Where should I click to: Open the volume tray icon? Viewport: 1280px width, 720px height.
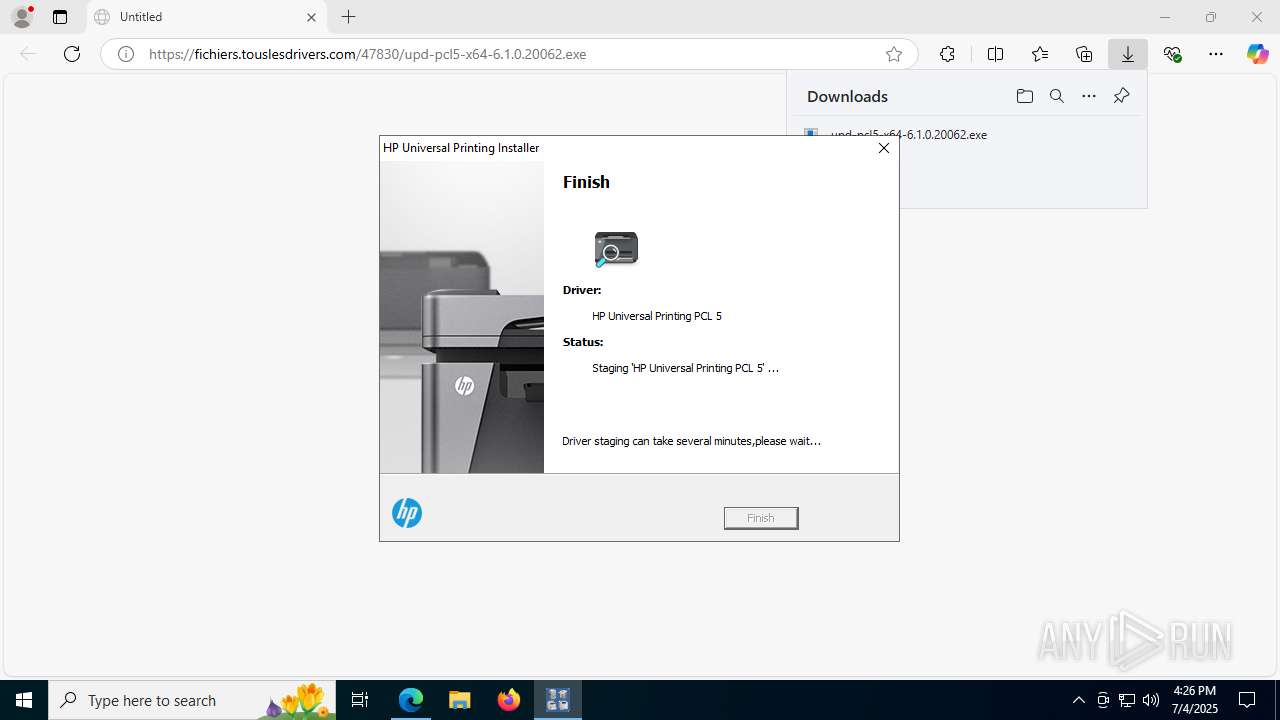click(1151, 700)
